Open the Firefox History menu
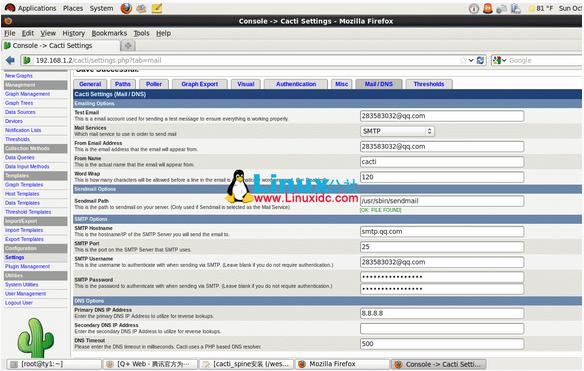584x371 pixels. pyautogui.click(x=73, y=34)
